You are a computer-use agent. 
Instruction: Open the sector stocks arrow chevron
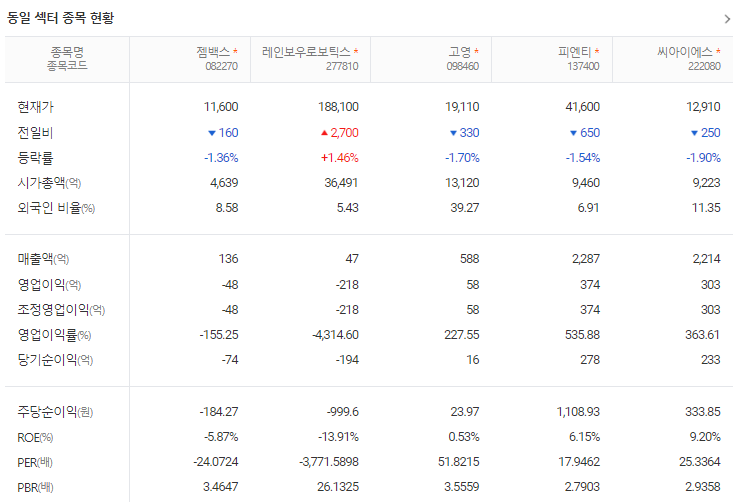coord(727,19)
